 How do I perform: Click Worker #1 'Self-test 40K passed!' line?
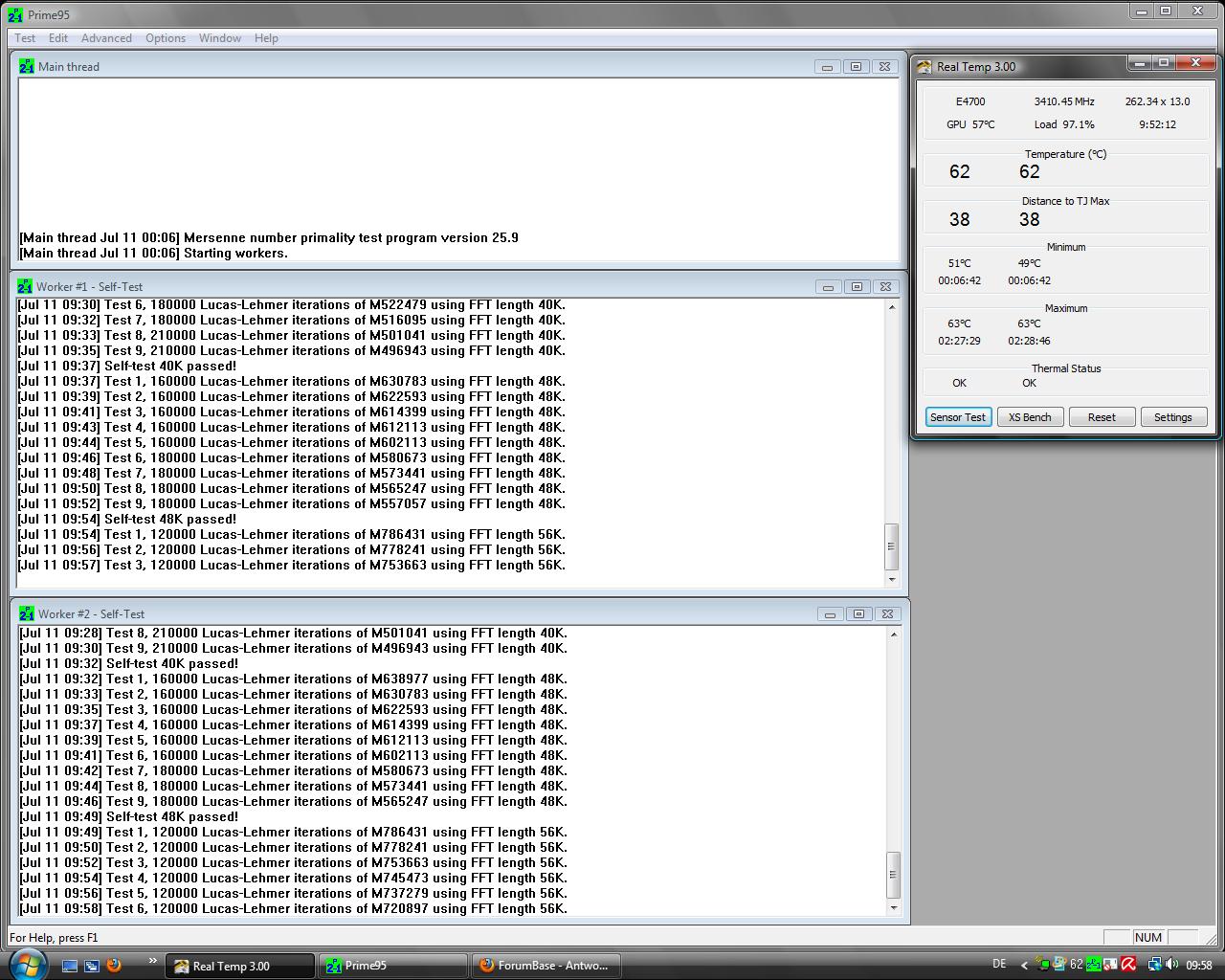pyautogui.click(x=126, y=366)
